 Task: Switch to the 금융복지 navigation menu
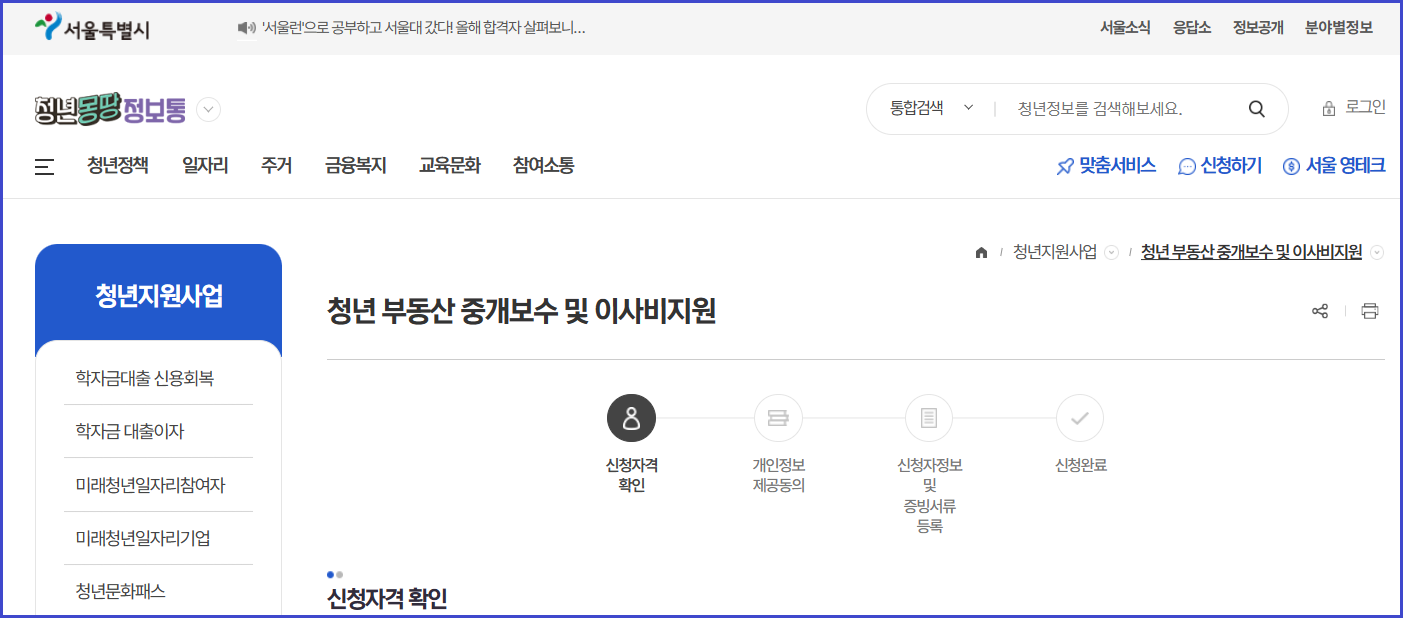click(355, 166)
